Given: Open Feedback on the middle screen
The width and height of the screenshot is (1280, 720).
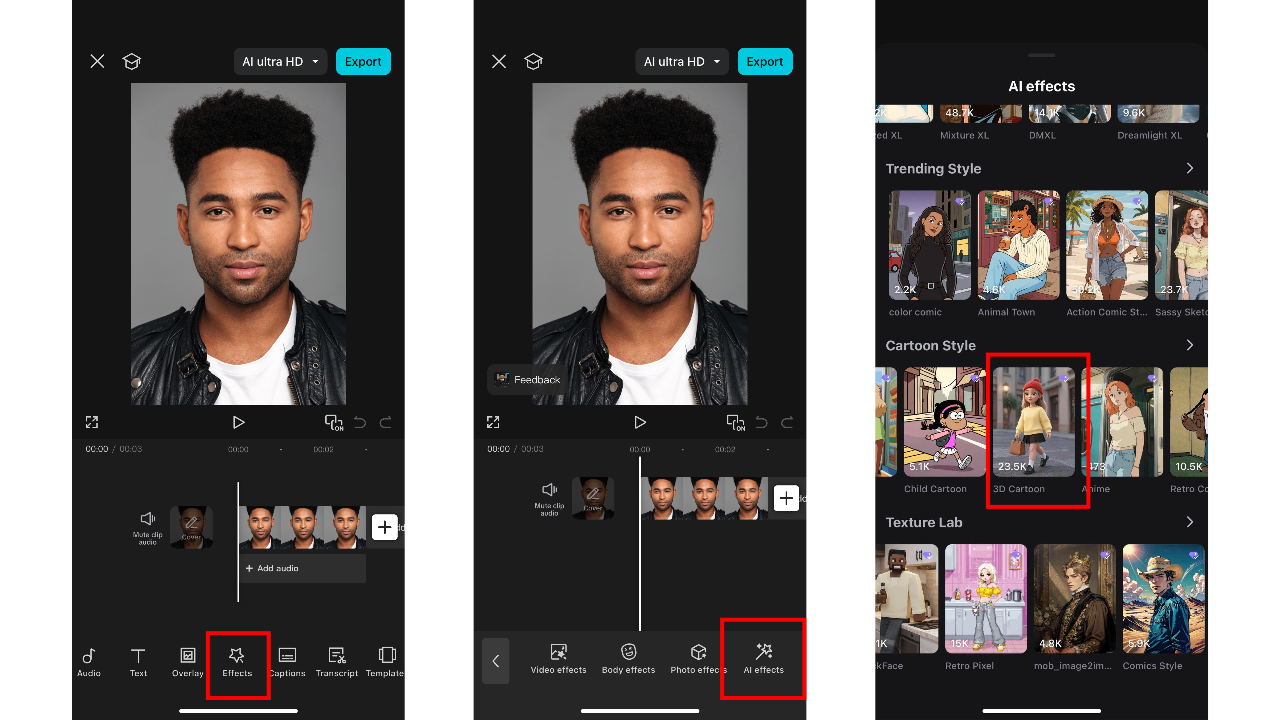Looking at the screenshot, I should click(x=527, y=380).
